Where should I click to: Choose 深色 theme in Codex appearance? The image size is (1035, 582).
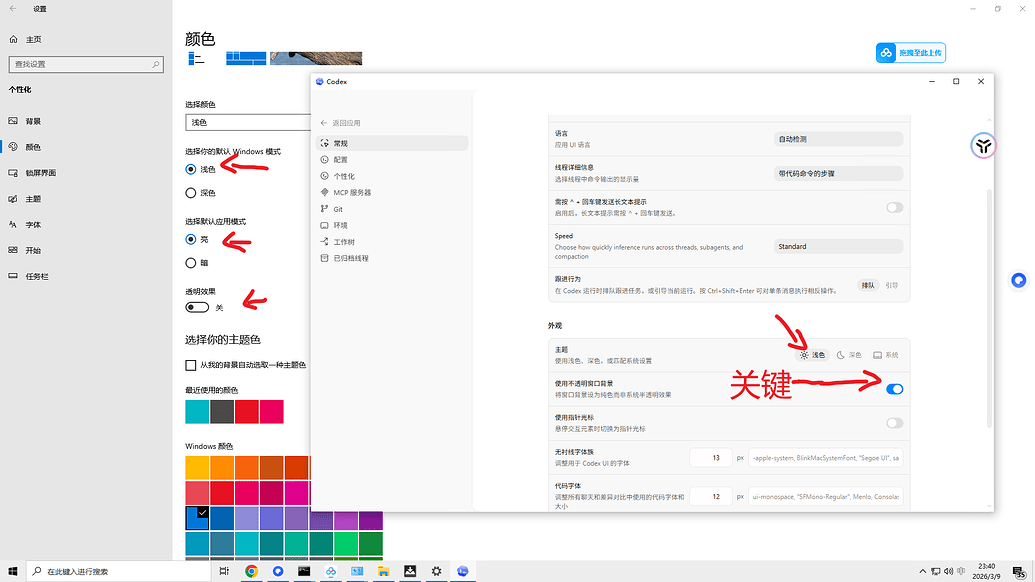[x=849, y=355]
